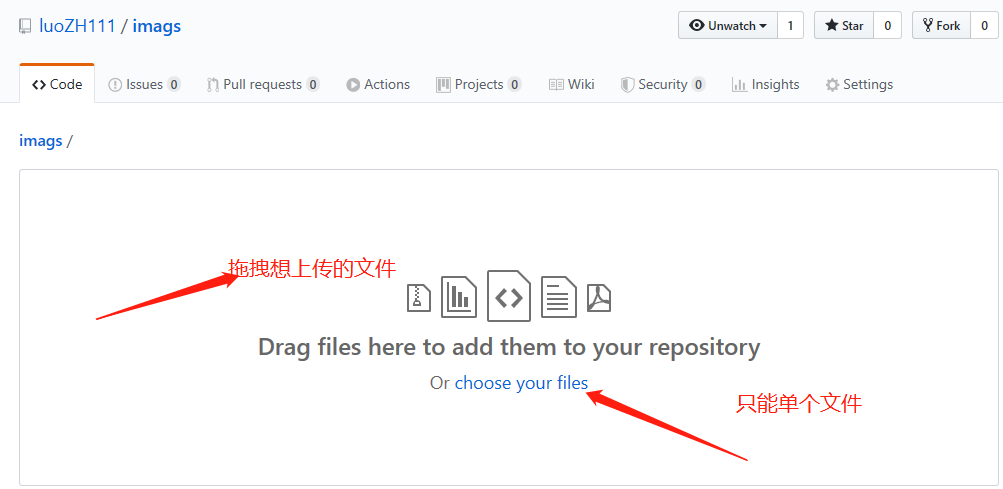The height and width of the screenshot is (489, 1003).
Task: Click the imags breadcrumb link
Action: point(41,141)
